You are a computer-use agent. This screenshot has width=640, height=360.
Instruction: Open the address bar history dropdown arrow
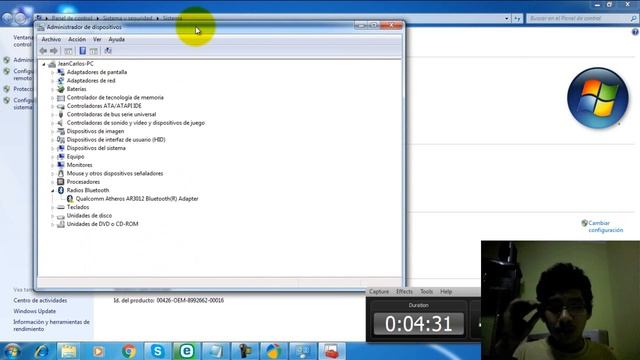(507, 18)
